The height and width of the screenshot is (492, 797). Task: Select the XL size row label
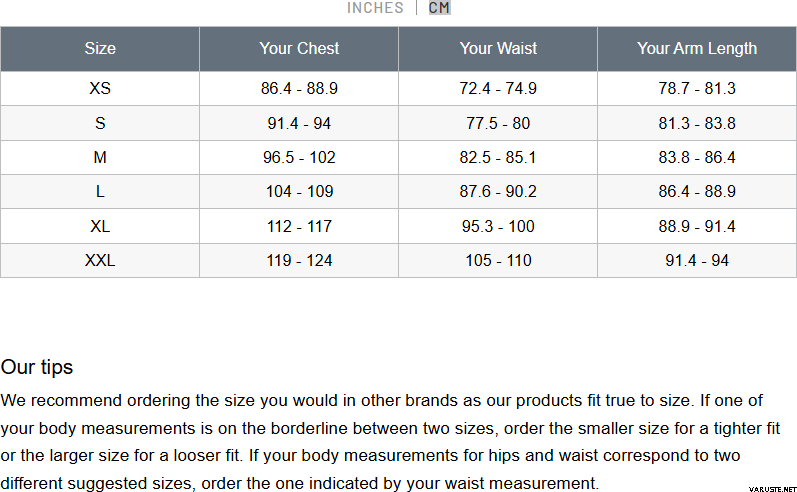coord(100,227)
